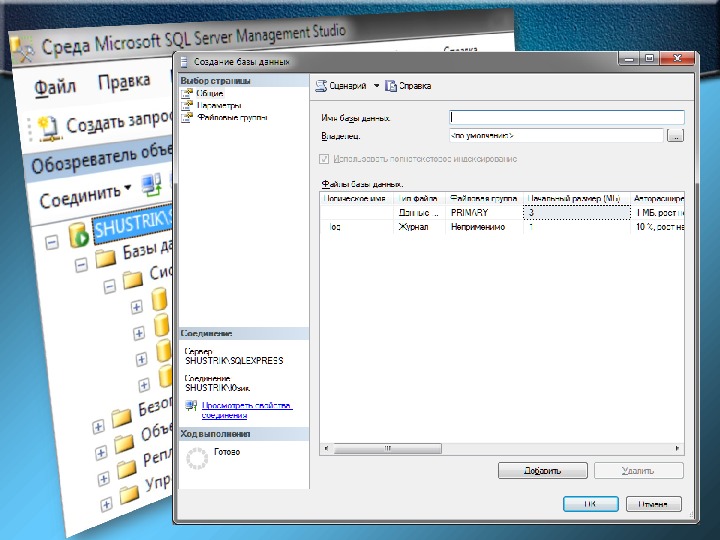Open the Сценарий dropdown arrow

pos(376,86)
